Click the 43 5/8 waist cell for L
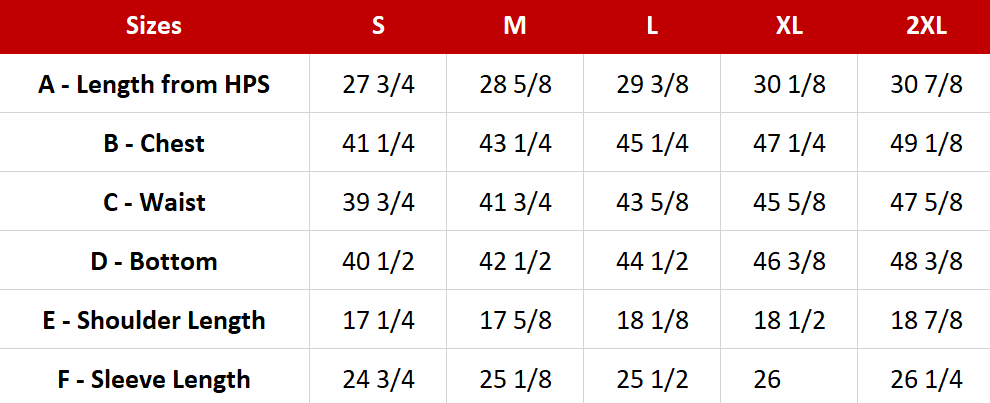 (652, 202)
